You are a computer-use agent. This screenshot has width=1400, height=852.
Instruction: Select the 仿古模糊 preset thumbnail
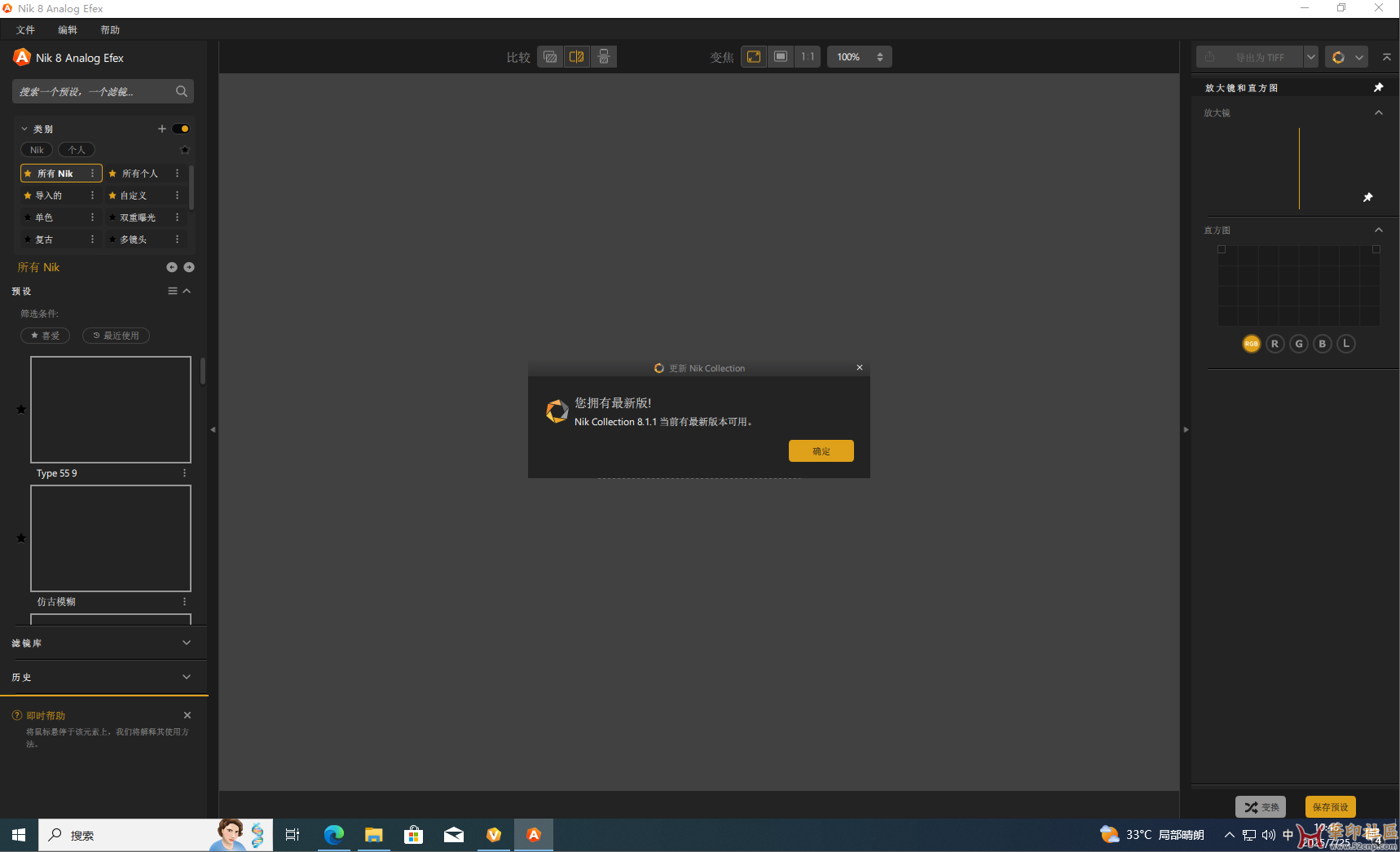111,538
